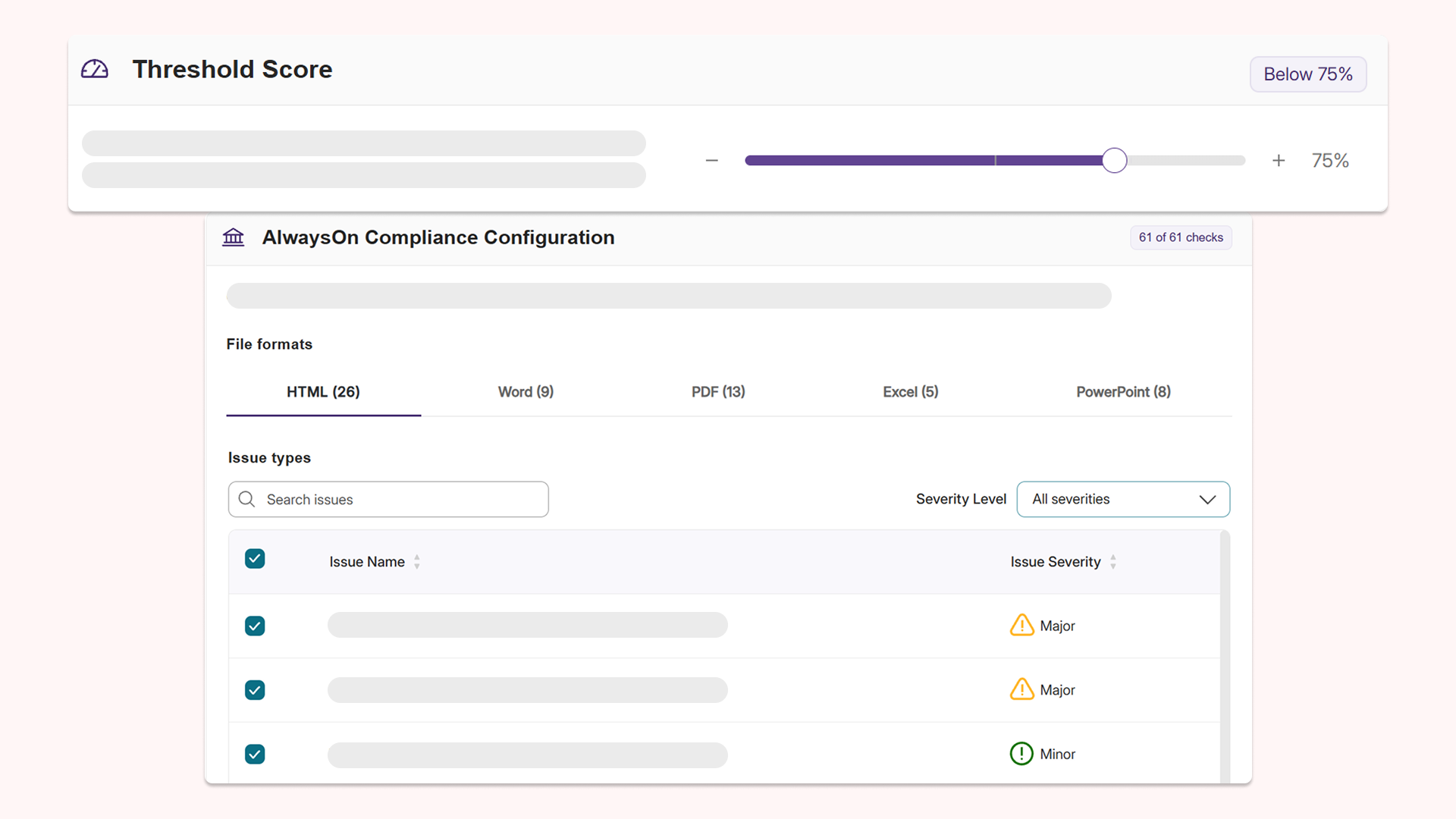Click the search magnifier icon
The height and width of the screenshot is (819, 1456).
click(246, 499)
